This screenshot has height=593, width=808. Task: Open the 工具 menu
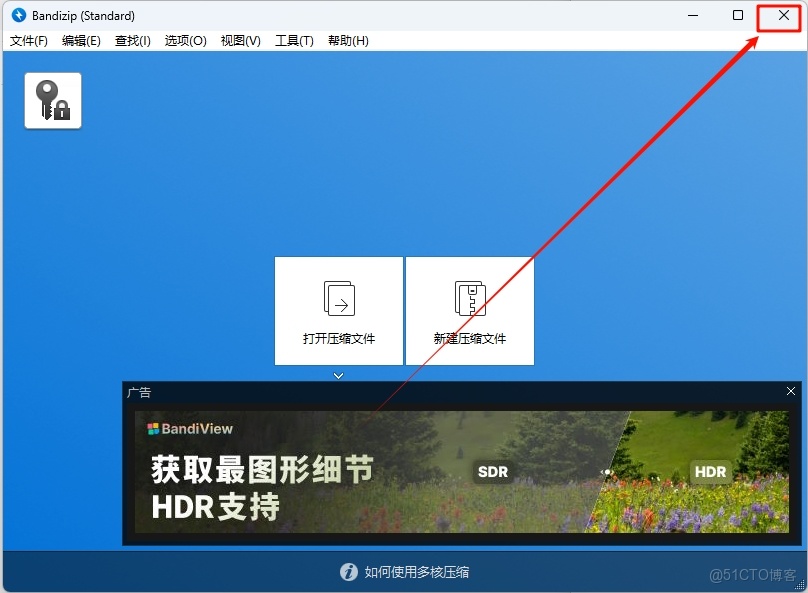[x=294, y=41]
